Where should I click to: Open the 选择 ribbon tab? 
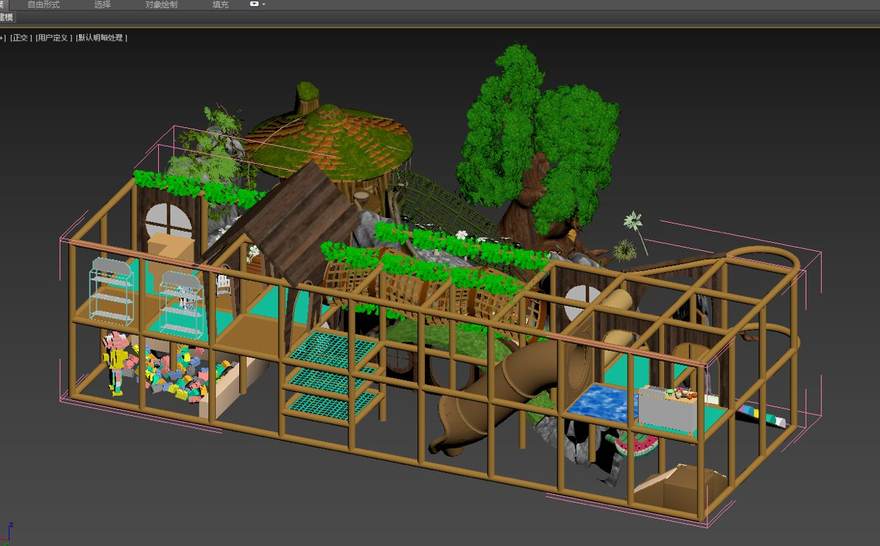(102, 4)
